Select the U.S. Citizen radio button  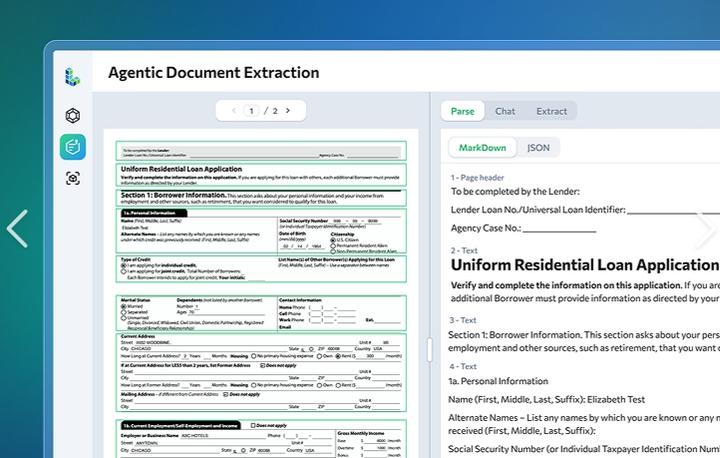click(x=333, y=240)
